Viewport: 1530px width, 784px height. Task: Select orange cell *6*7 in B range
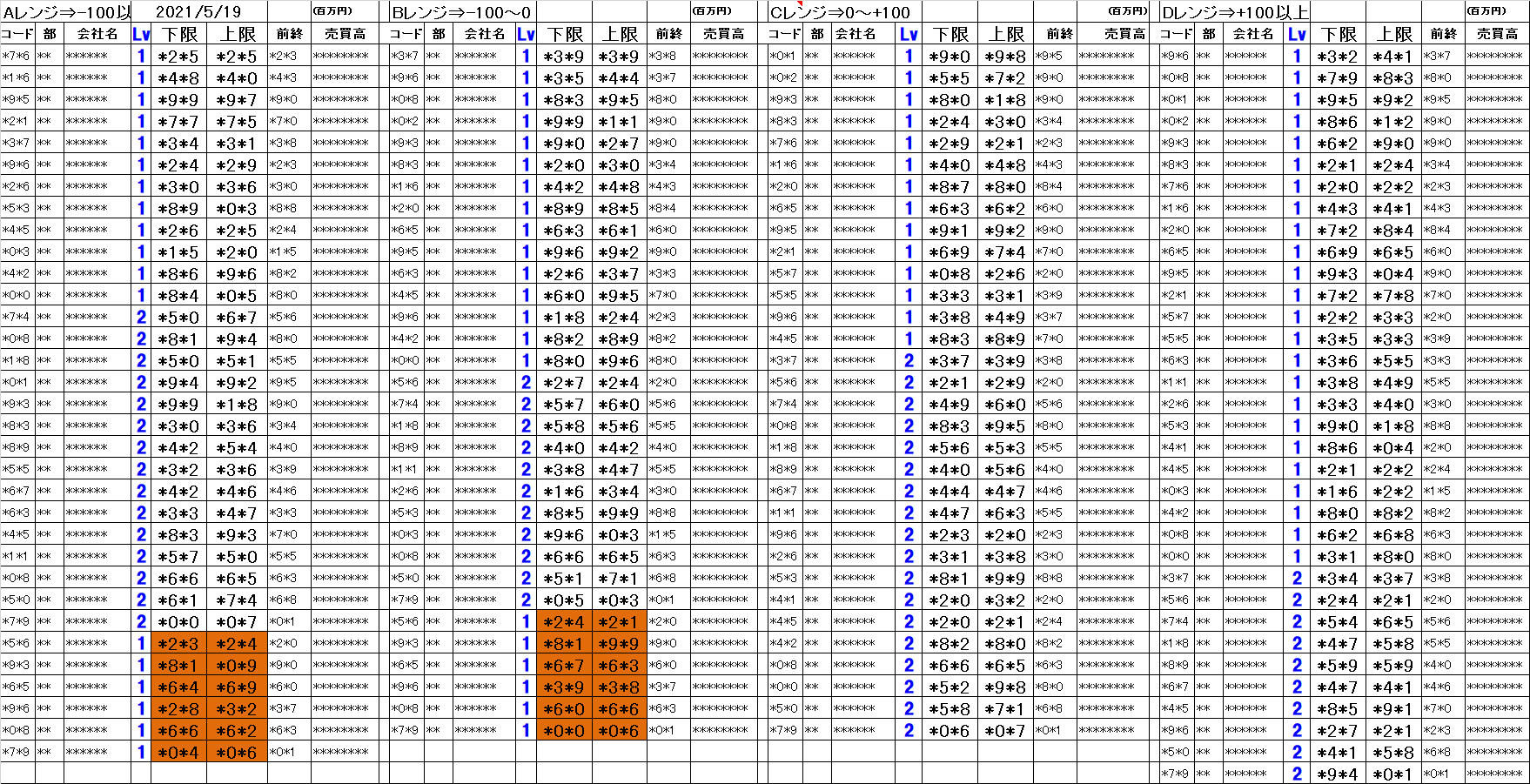564,665
